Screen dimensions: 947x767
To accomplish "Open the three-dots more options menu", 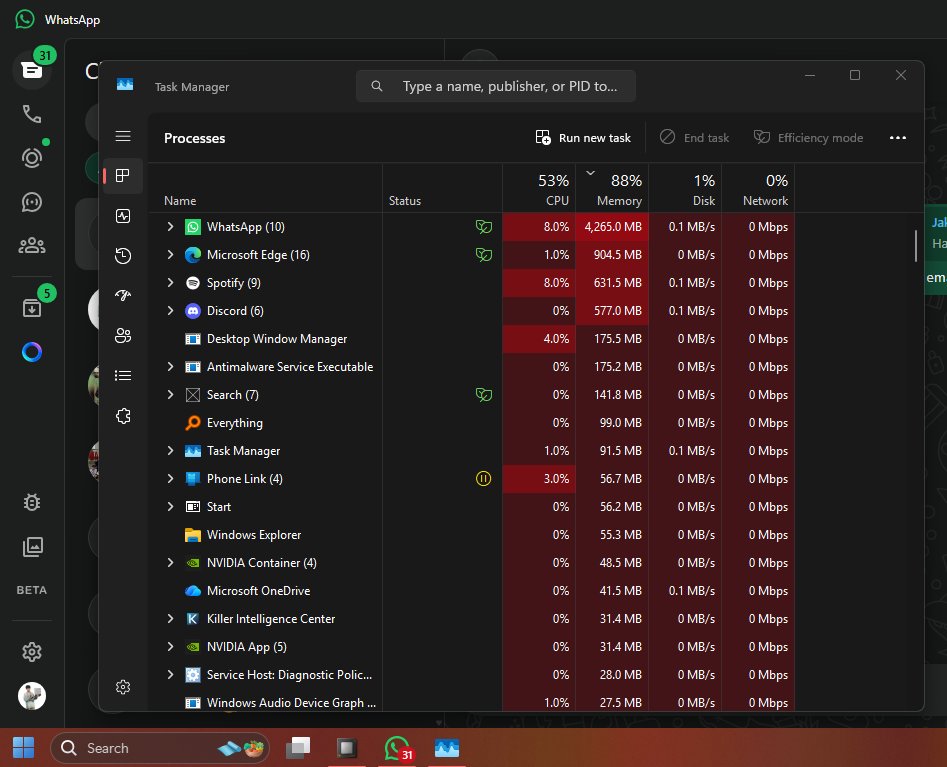I will pyautogui.click(x=897, y=138).
